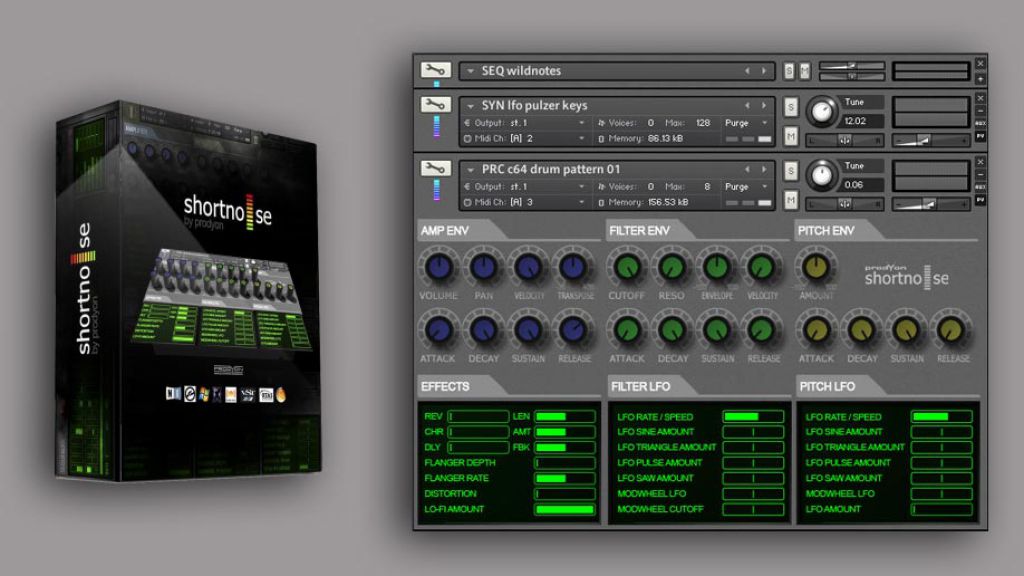Viewport: 1024px width, 576px height.
Task: Go to previous preset for SYN lfo pulzer keys
Action: point(748,105)
